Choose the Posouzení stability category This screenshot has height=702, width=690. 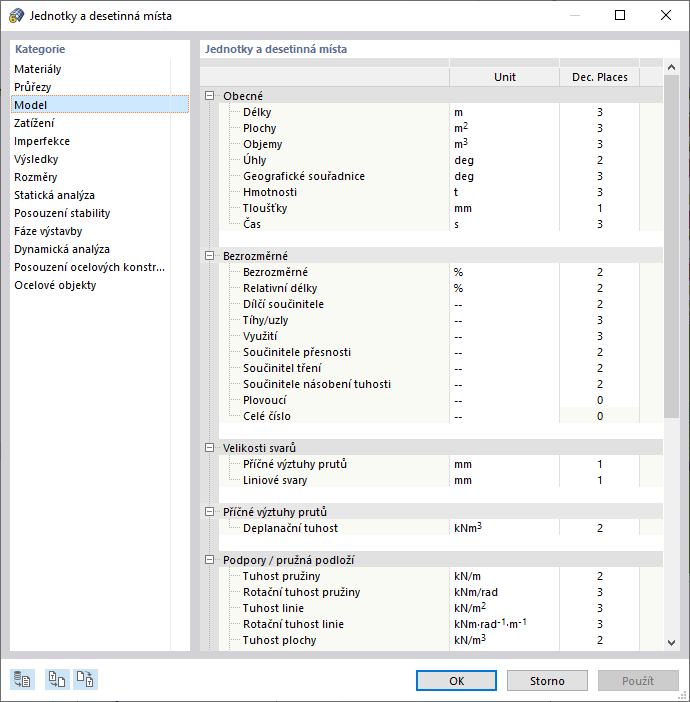coord(99,213)
